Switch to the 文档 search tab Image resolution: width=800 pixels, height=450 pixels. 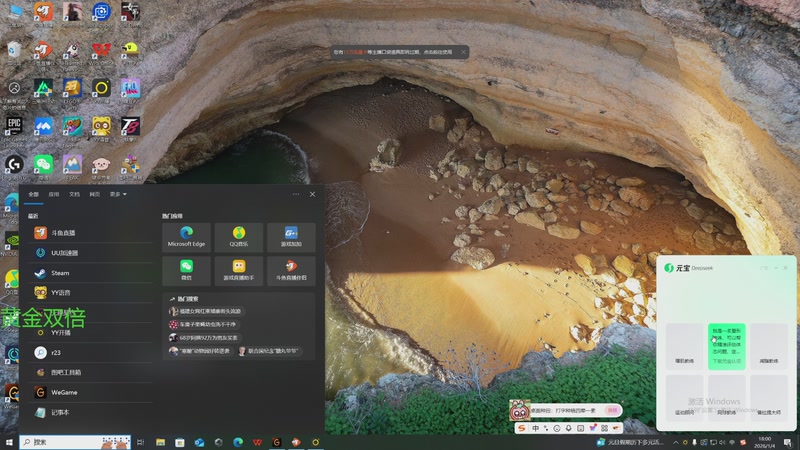click(x=74, y=194)
